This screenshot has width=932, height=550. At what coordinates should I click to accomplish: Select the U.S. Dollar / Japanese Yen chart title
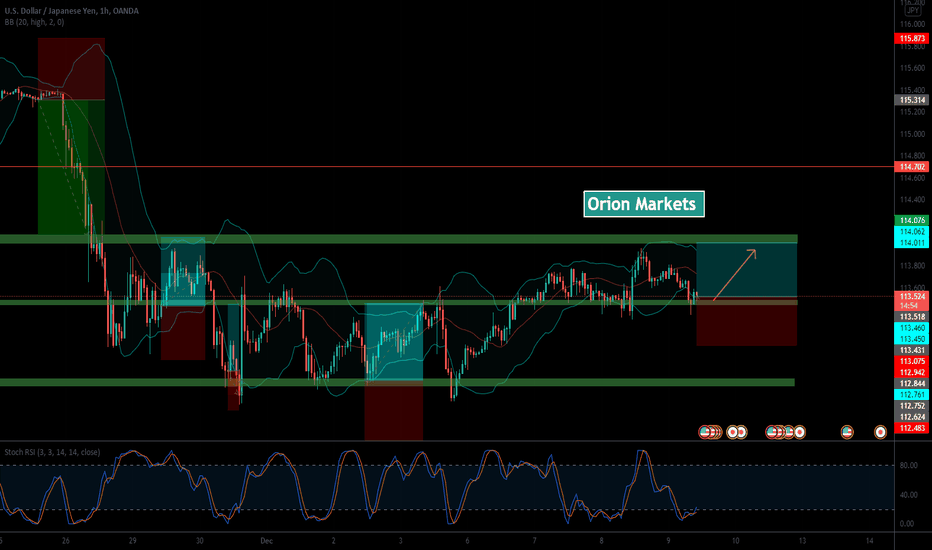click(x=71, y=11)
